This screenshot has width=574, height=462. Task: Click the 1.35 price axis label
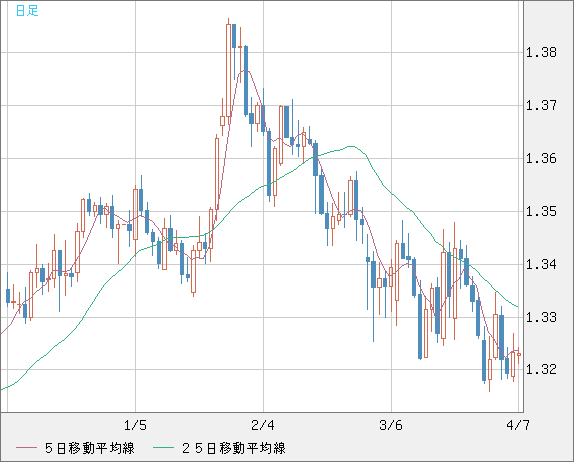click(541, 212)
